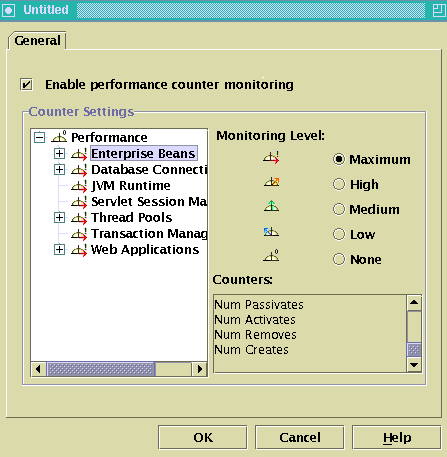The width and height of the screenshot is (447, 457).
Task: Expand the Enterprise Beans tree node
Action: (59, 154)
